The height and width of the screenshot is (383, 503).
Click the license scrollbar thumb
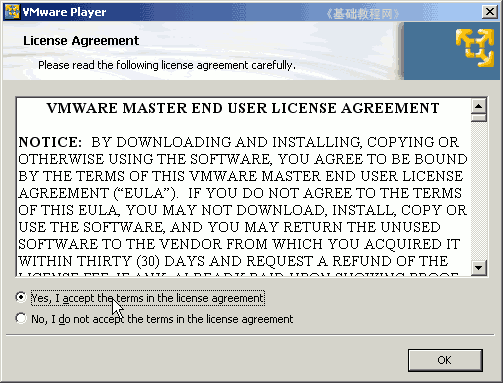tap(479, 118)
